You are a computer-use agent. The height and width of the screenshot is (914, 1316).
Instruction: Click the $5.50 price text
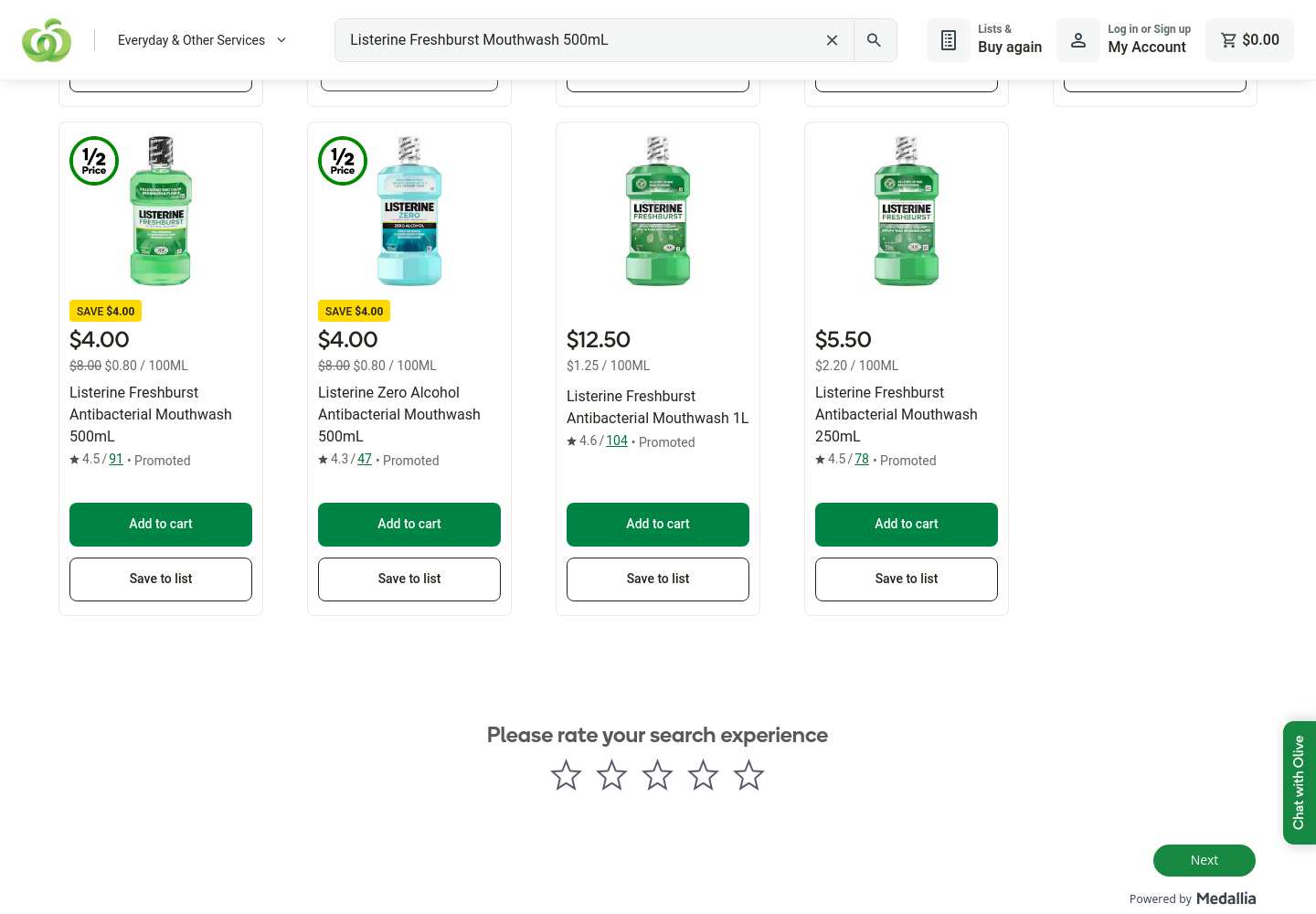(844, 340)
